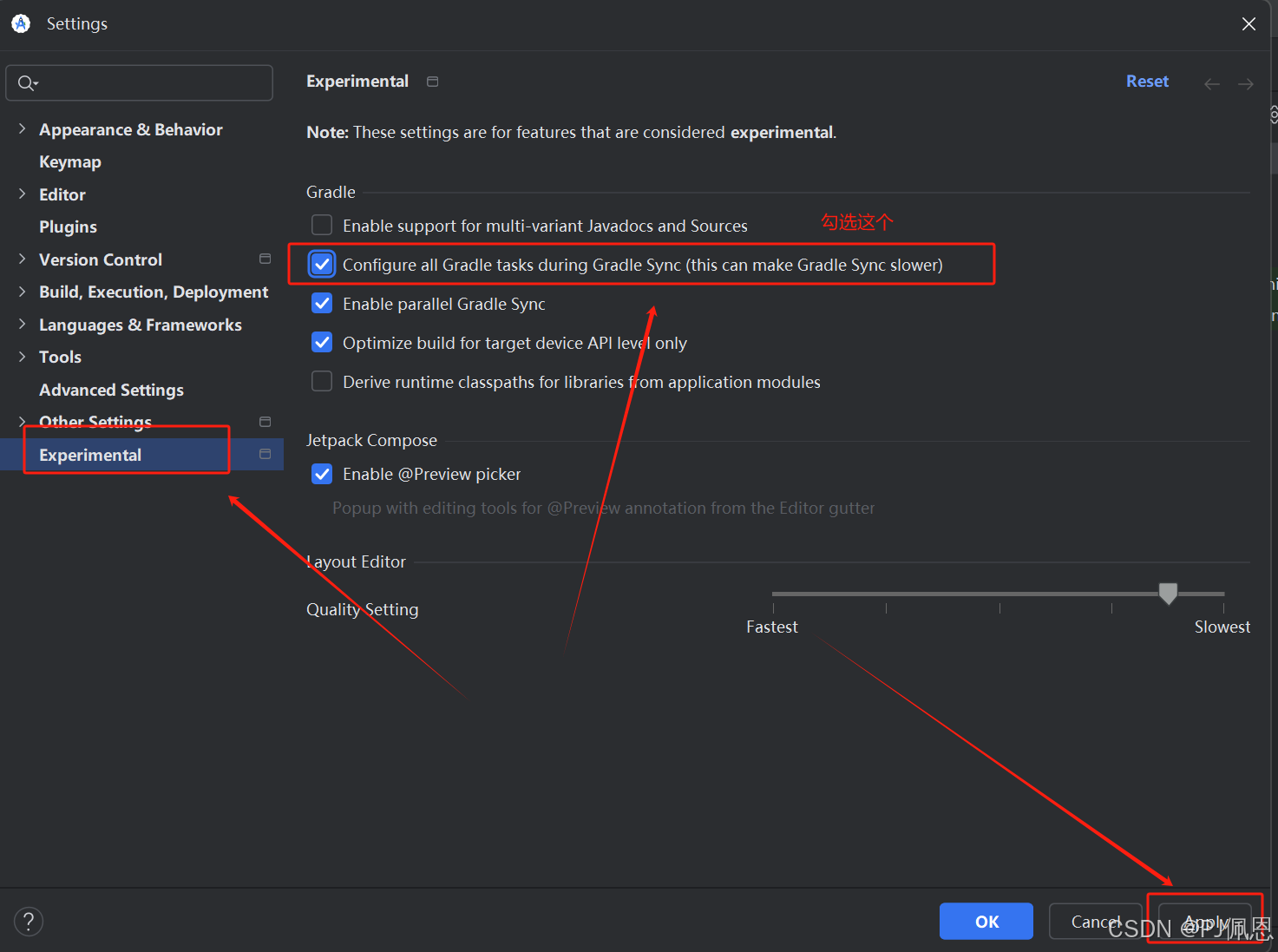Expand the Build, Execution, Deployment section

[22, 292]
